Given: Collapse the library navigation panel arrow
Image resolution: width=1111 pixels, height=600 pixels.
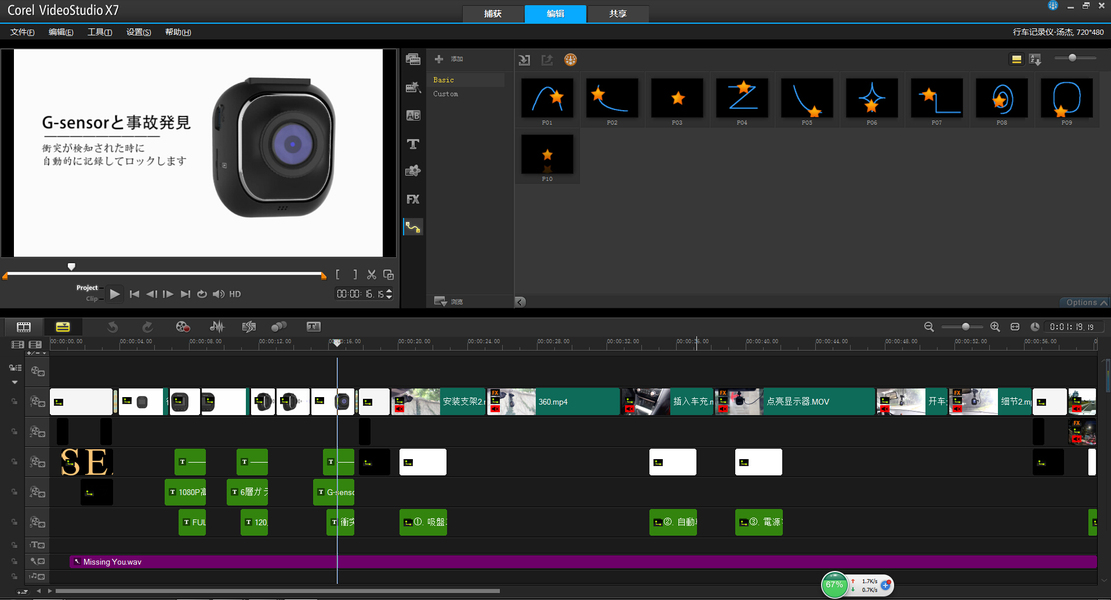Looking at the screenshot, I should [x=520, y=302].
